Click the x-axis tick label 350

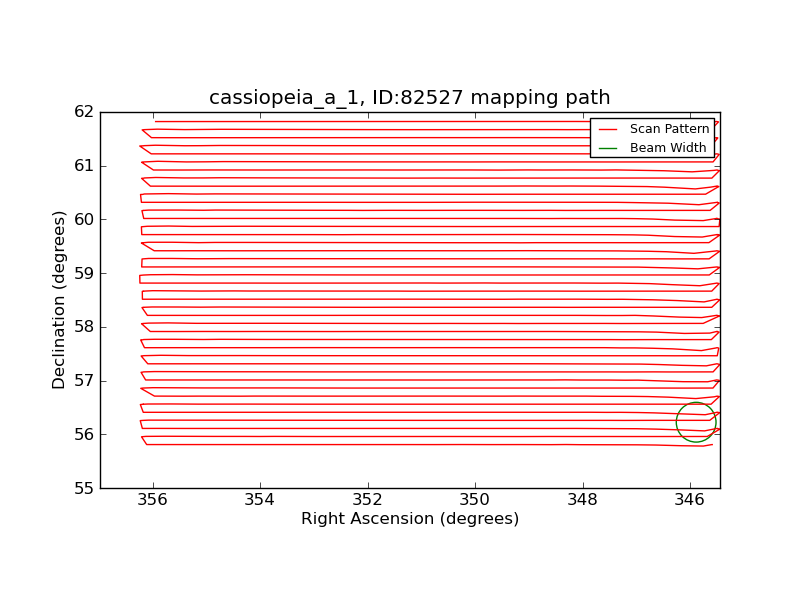click(x=475, y=499)
